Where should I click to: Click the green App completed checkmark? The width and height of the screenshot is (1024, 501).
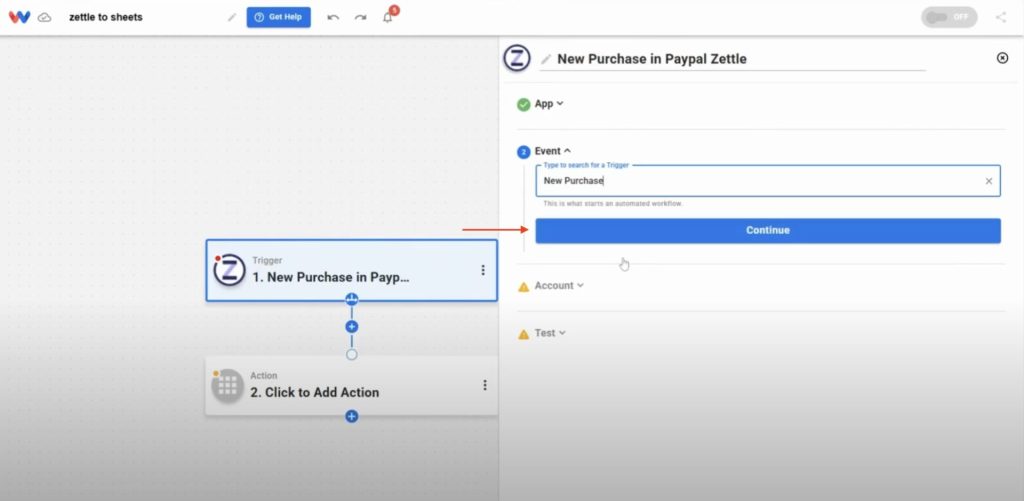(524, 105)
